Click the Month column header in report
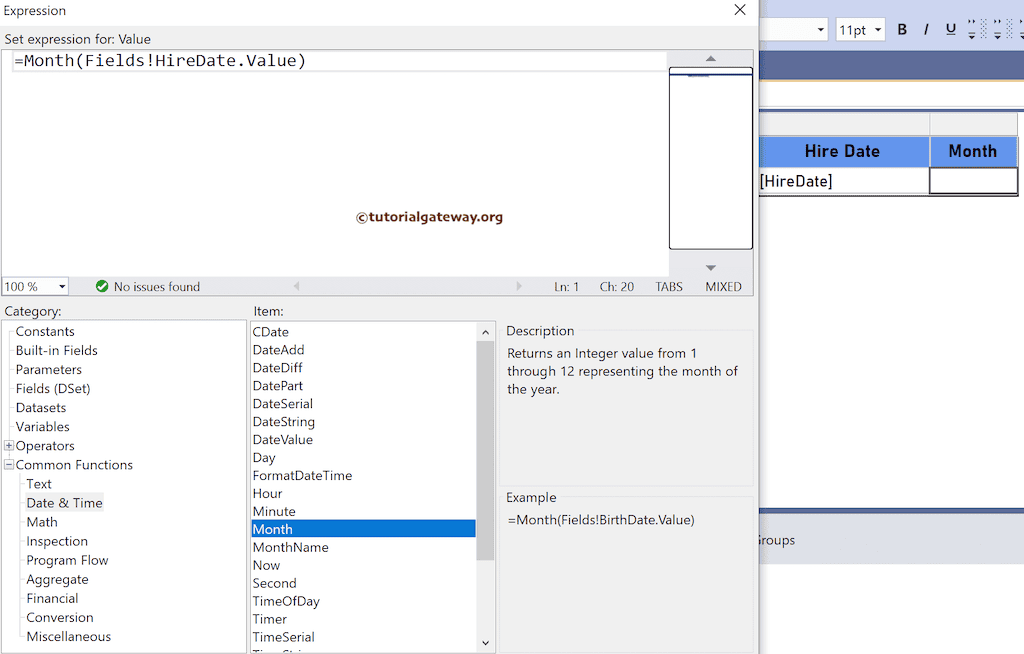1024x654 pixels. tap(973, 152)
